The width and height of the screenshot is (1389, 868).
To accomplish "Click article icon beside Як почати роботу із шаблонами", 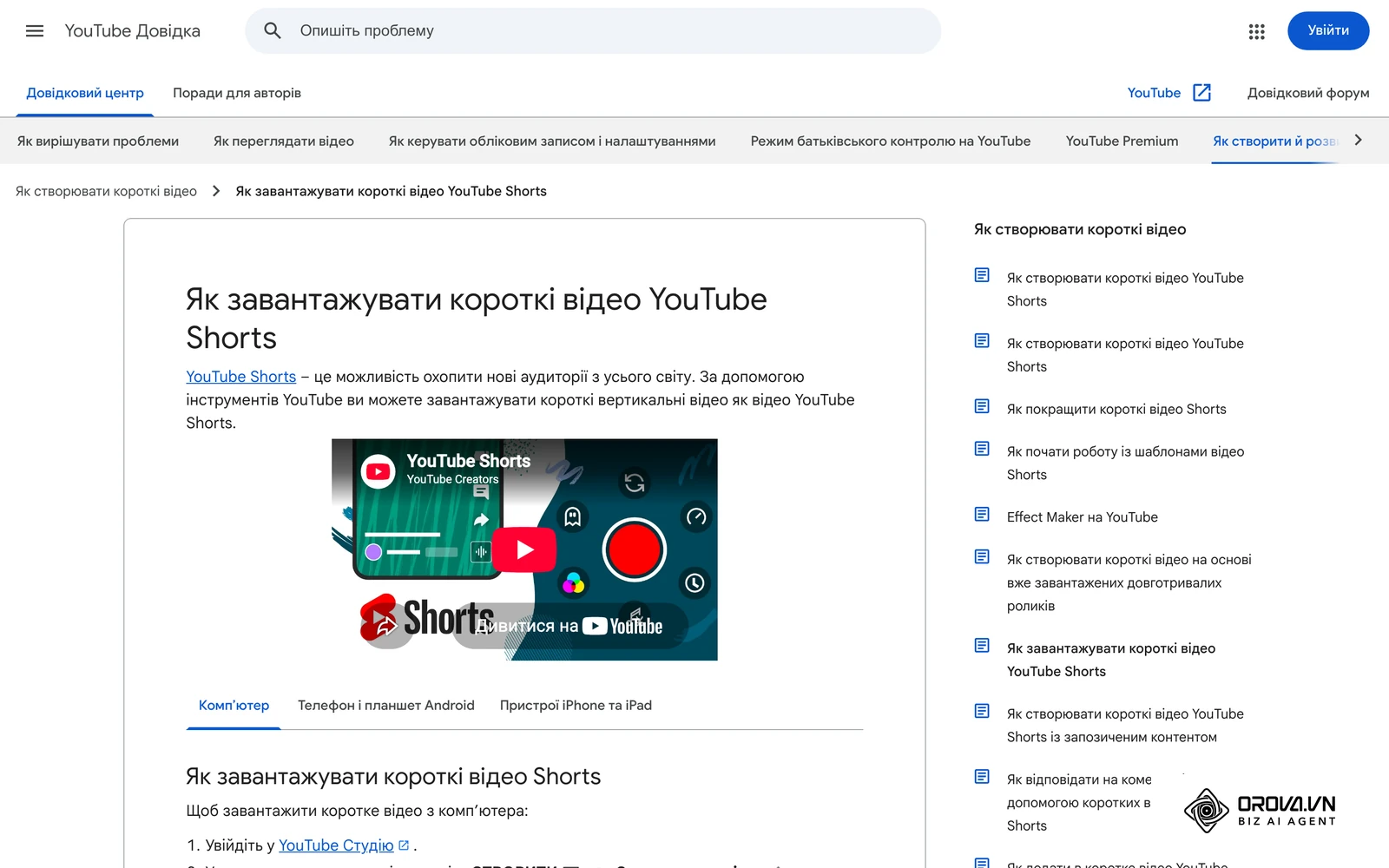I will [982, 449].
